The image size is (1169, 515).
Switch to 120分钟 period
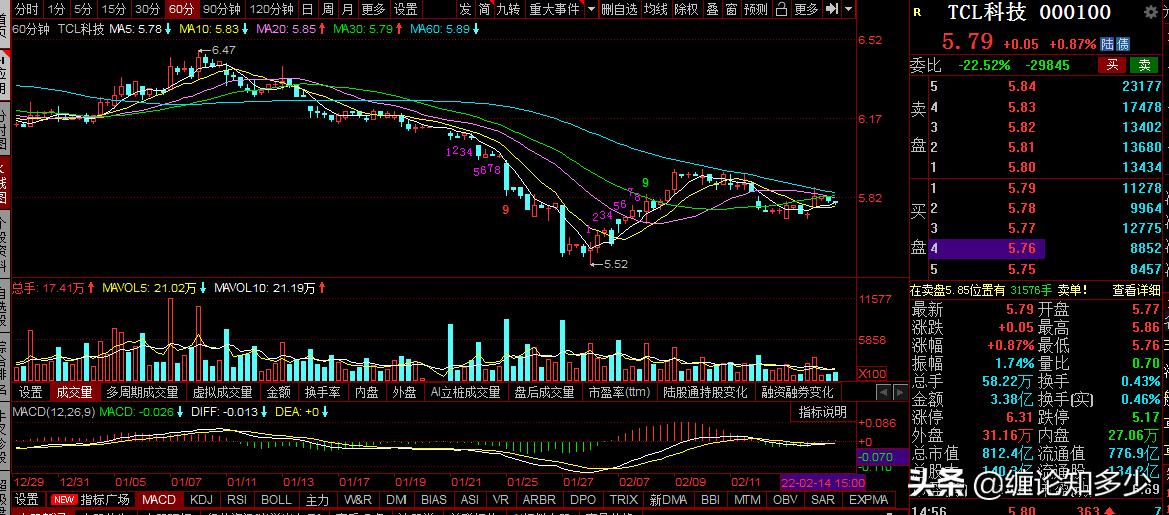click(271, 10)
